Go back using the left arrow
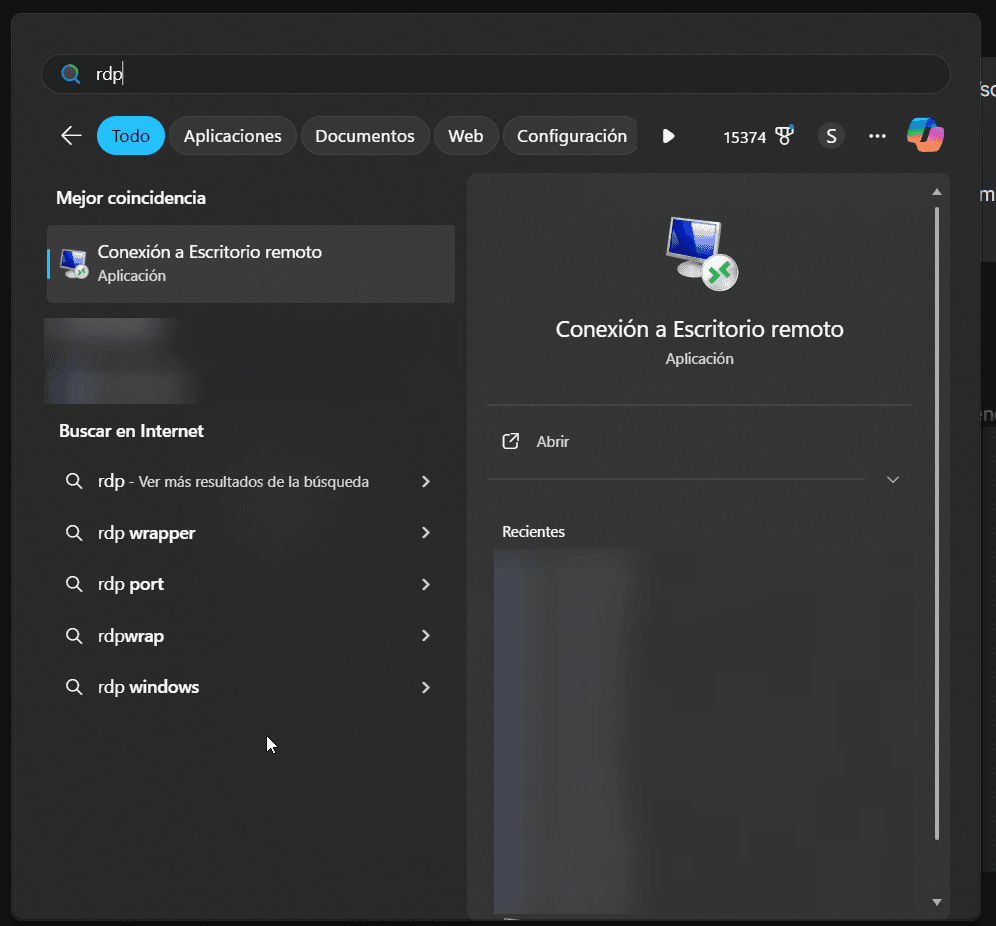The width and height of the screenshot is (996, 926). (x=71, y=135)
